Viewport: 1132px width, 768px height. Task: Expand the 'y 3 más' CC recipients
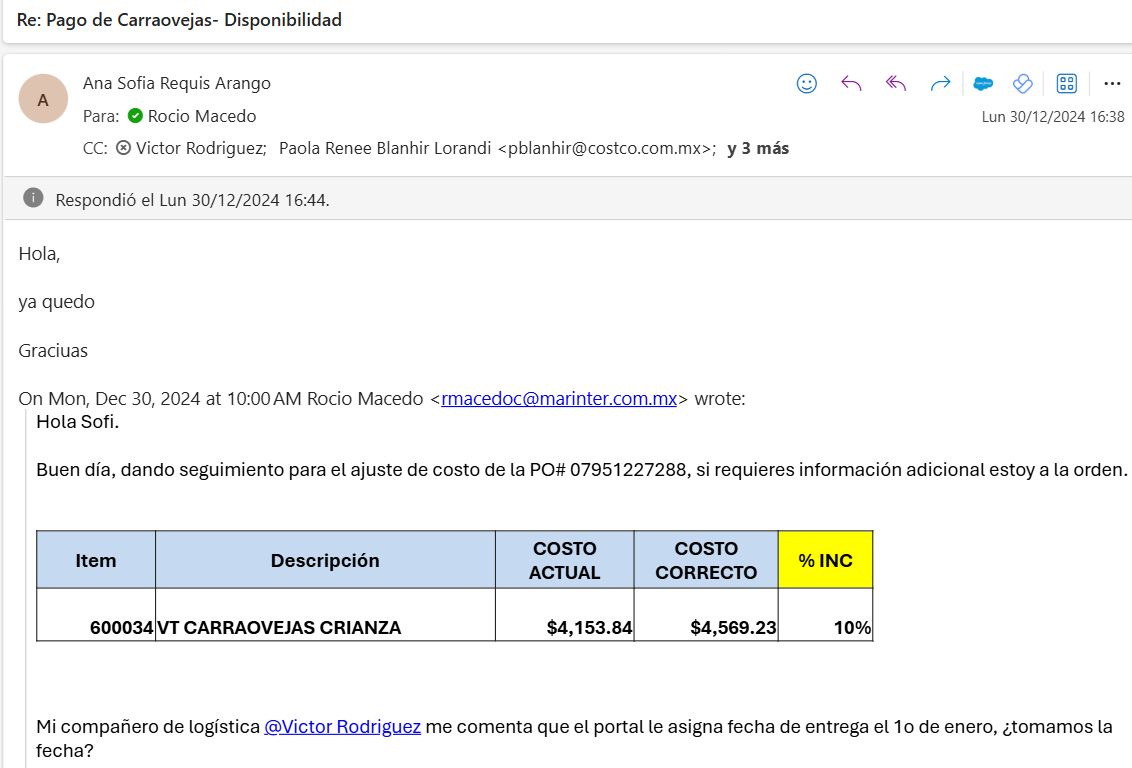click(x=758, y=148)
